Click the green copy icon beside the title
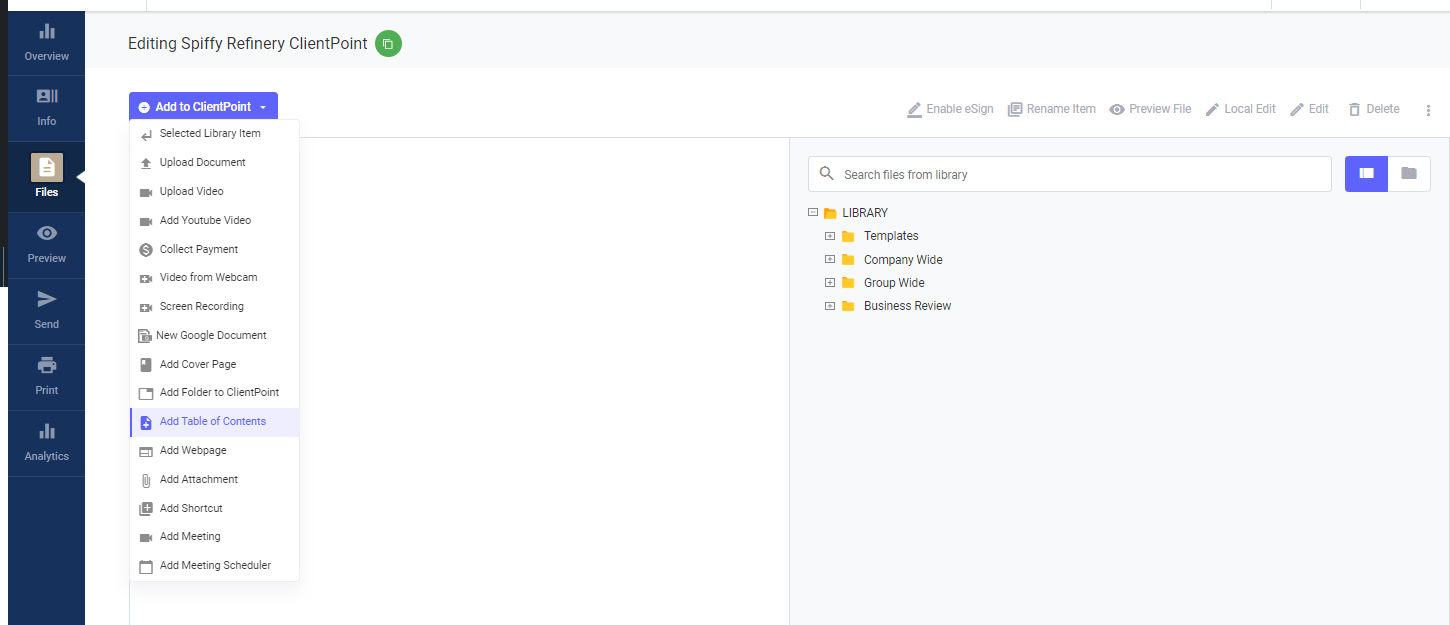Screen dimensions: 1450x625 click(388, 44)
